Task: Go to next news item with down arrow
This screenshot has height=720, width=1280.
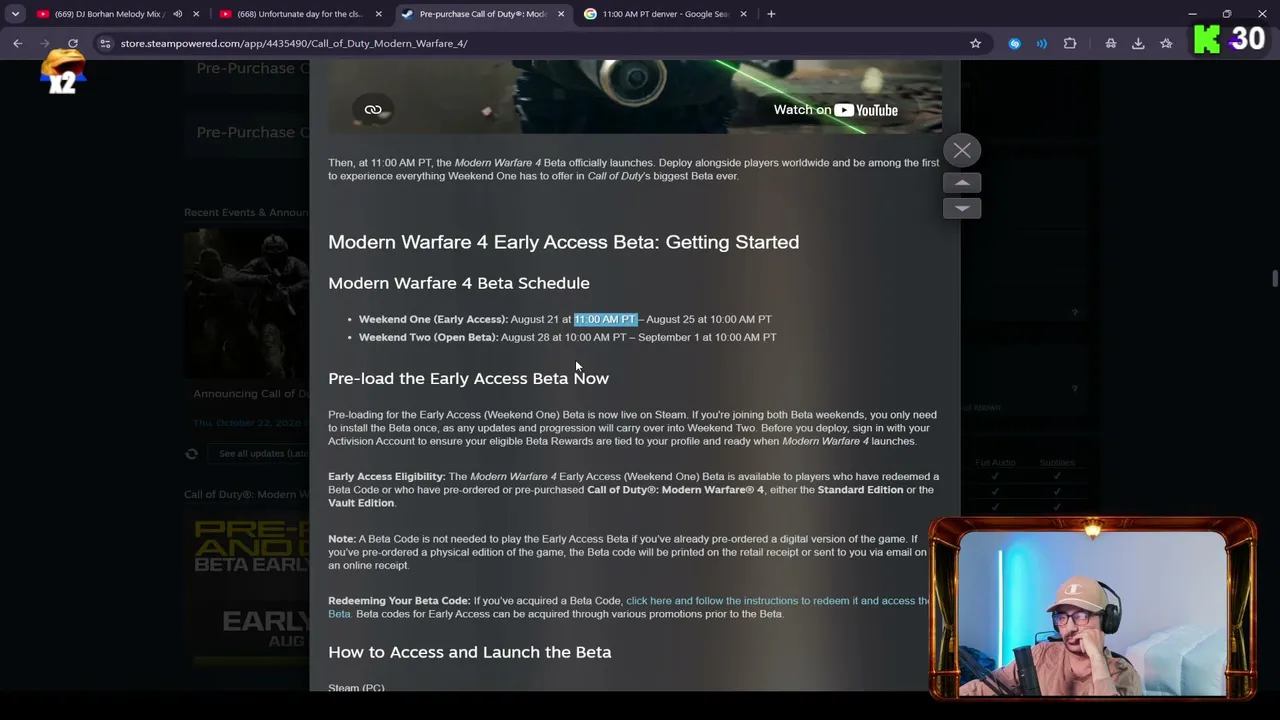Action: (x=962, y=208)
